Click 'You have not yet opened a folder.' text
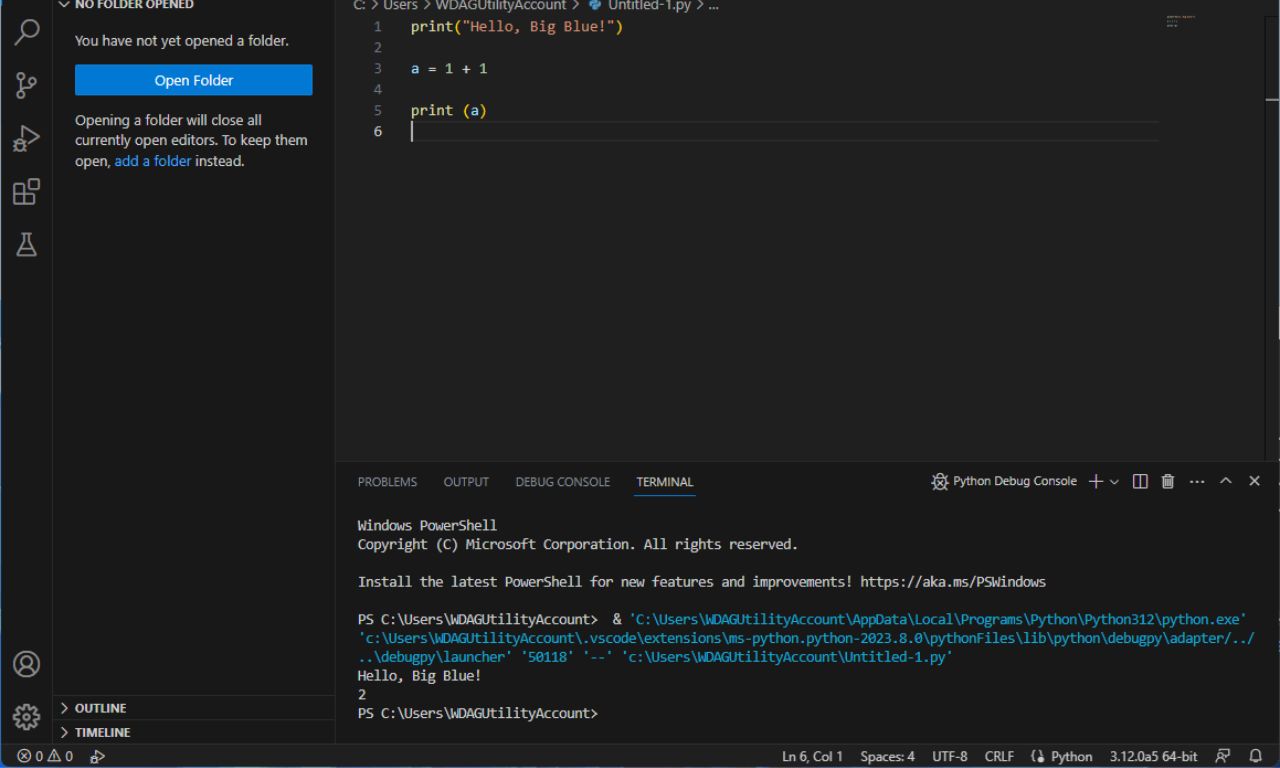 (x=182, y=41)
